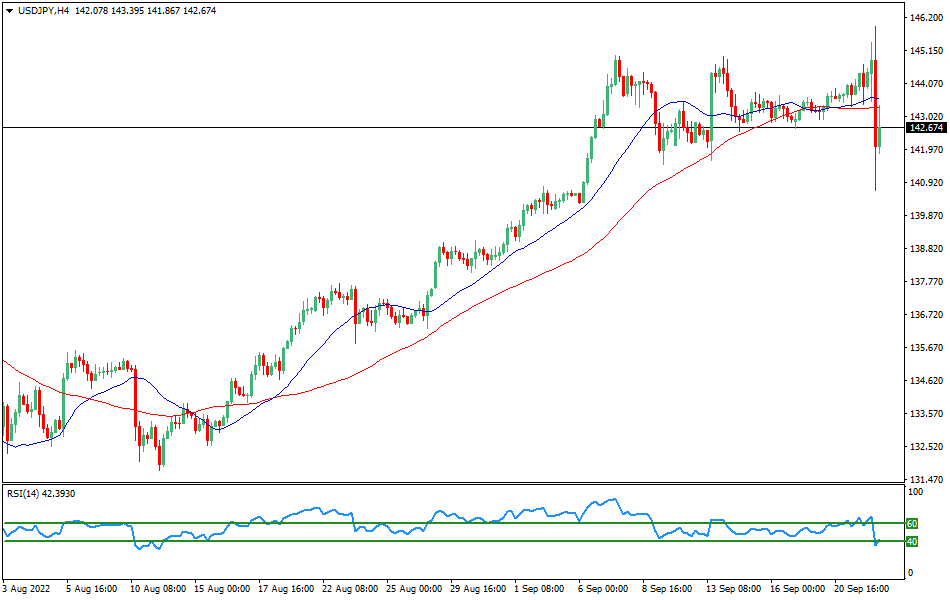Screen dimensions: 950x600
Task: Click the 17 Aug 16:00 time label
Action: pos(284,590)
